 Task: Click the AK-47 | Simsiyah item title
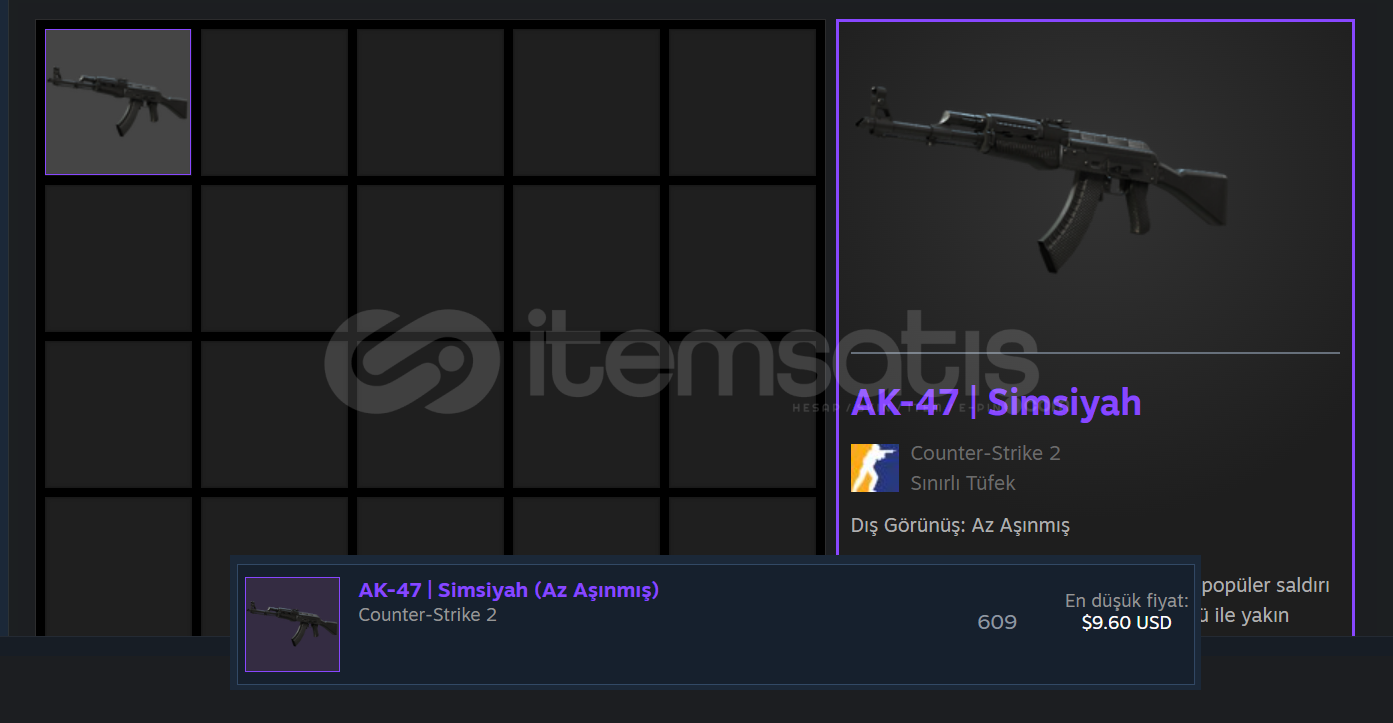[x=996, y=403]
